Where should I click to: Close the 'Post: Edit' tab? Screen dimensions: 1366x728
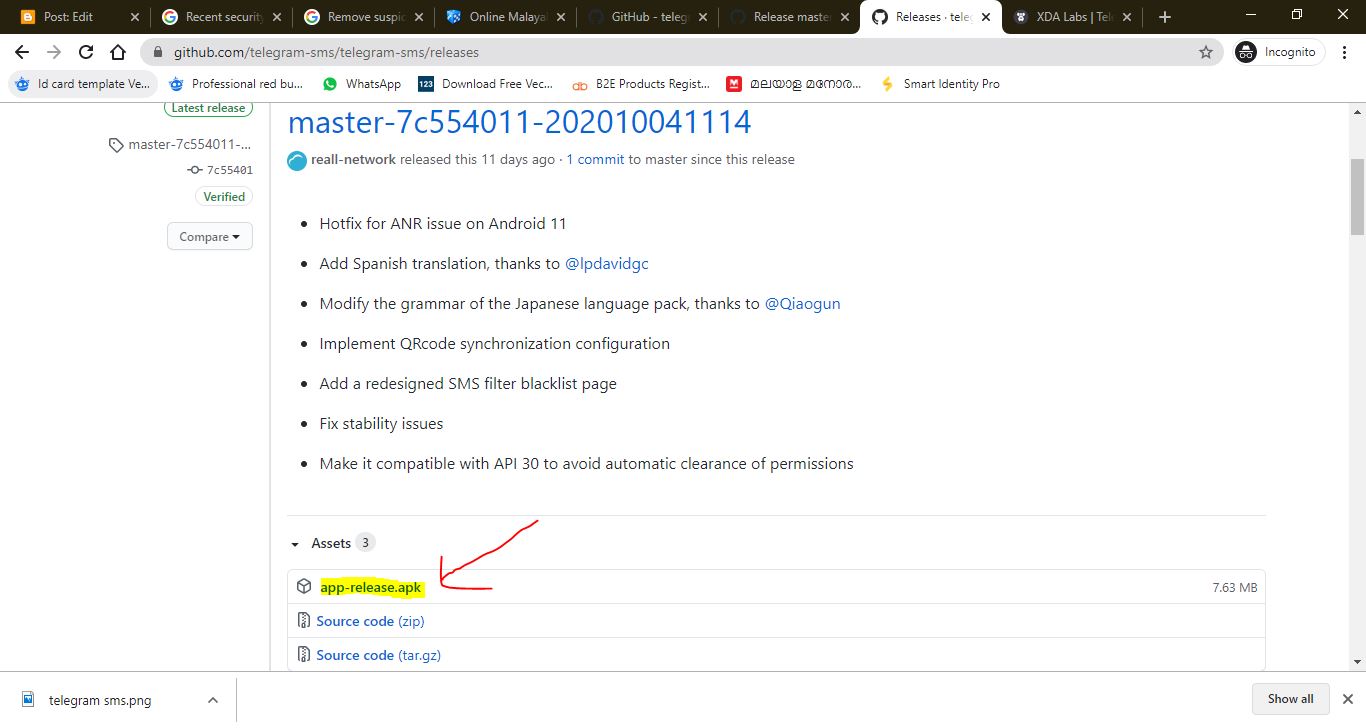(x=134, y=17)
